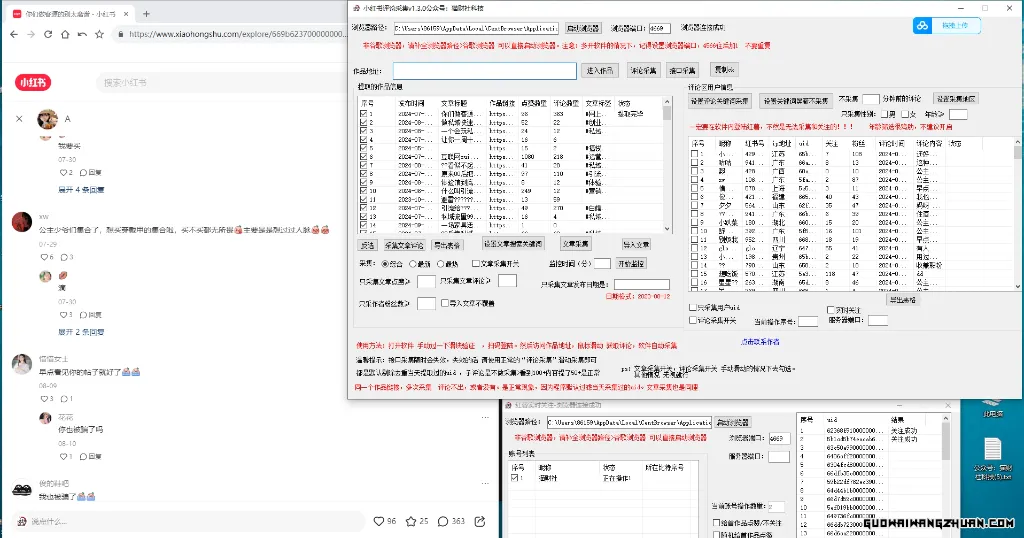Toggle the 只采集用户uid checkbox
This screenshot has width=1024, height=538.
click(692, 307)
